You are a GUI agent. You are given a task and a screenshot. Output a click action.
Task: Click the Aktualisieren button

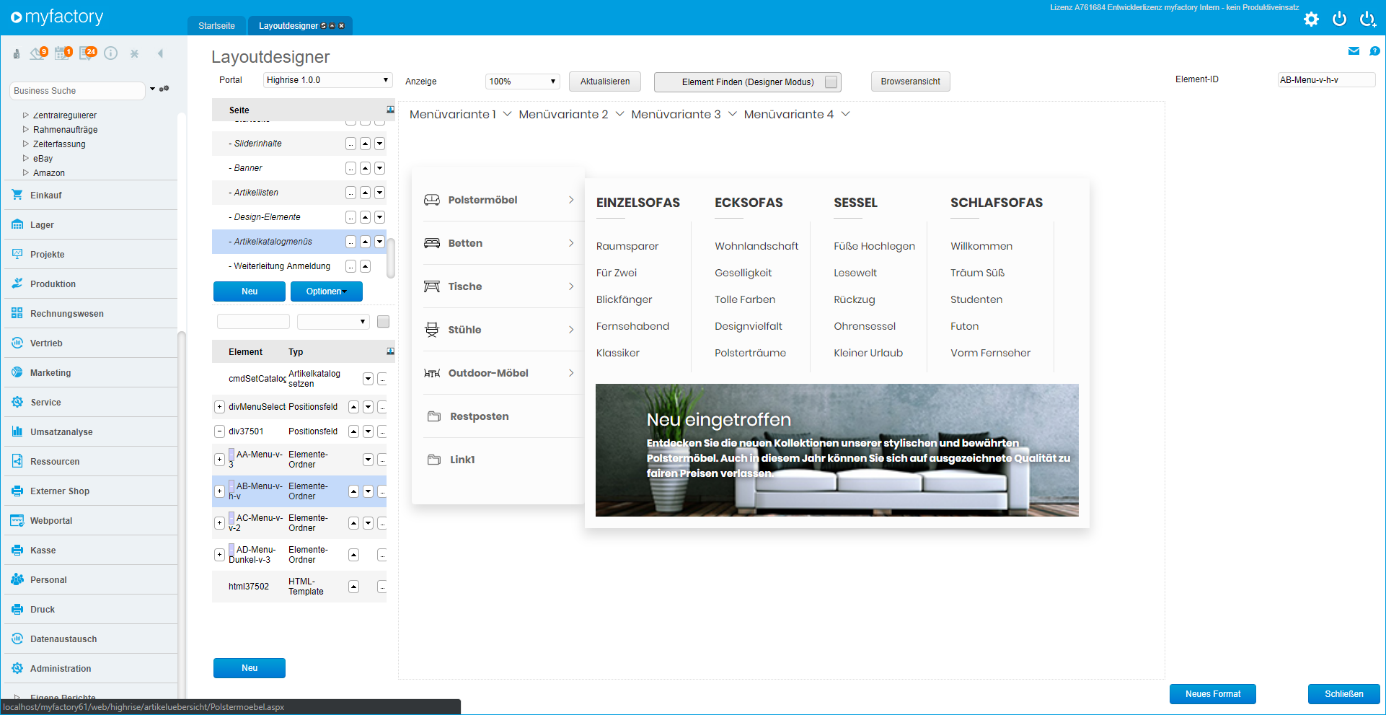(605, 82)
